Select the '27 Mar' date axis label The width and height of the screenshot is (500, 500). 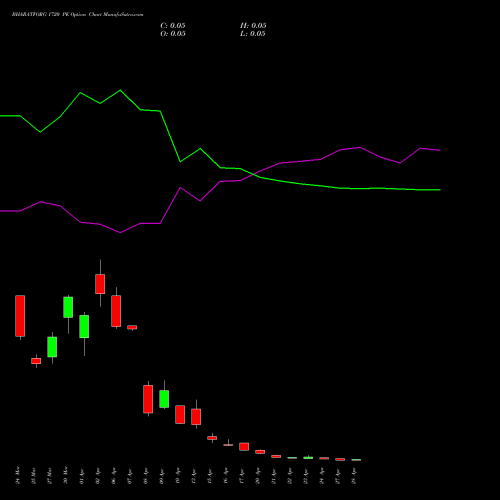[x=50, y=476]
